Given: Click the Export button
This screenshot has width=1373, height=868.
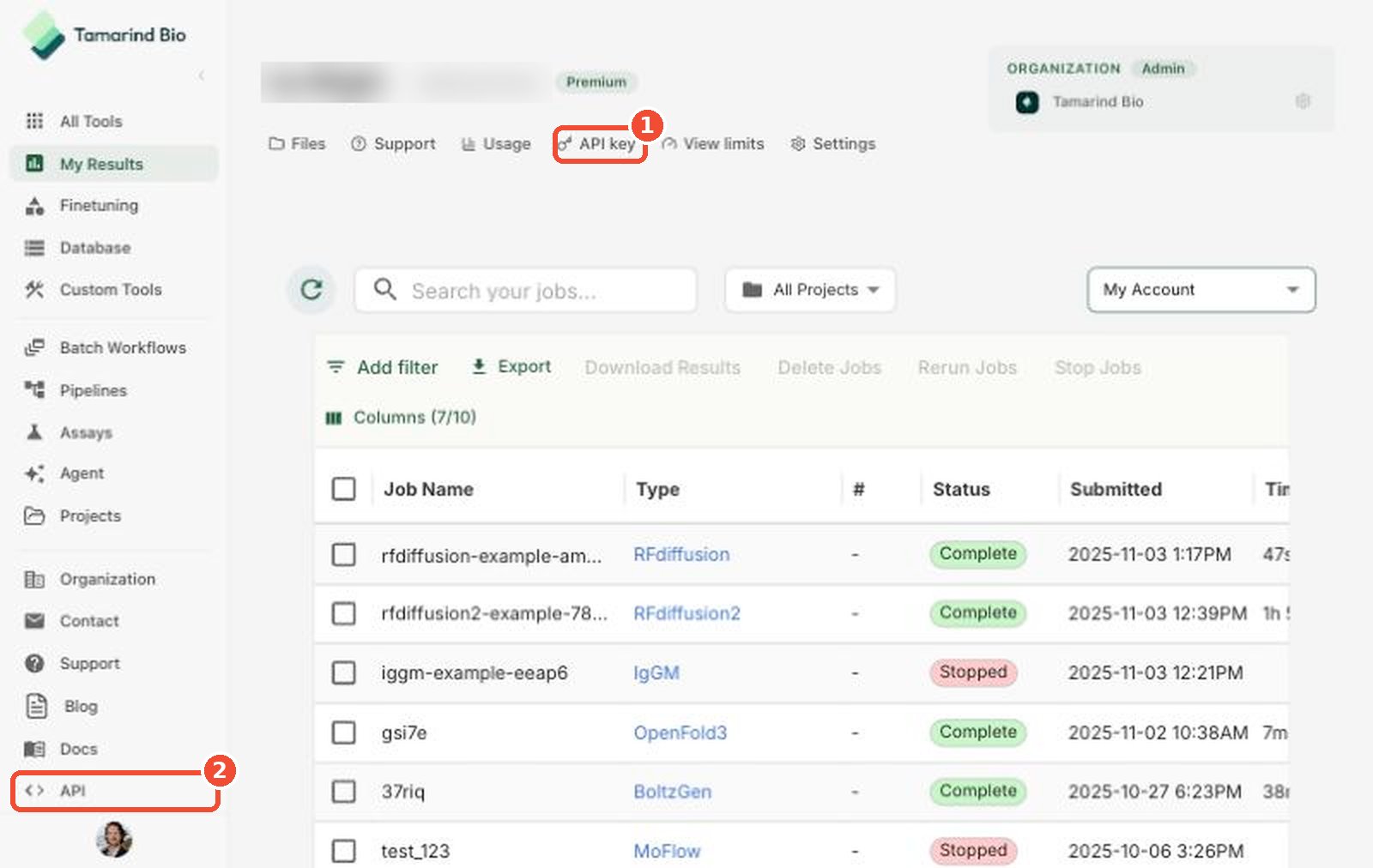Looking at the screenshot, I should coord(511,366).
